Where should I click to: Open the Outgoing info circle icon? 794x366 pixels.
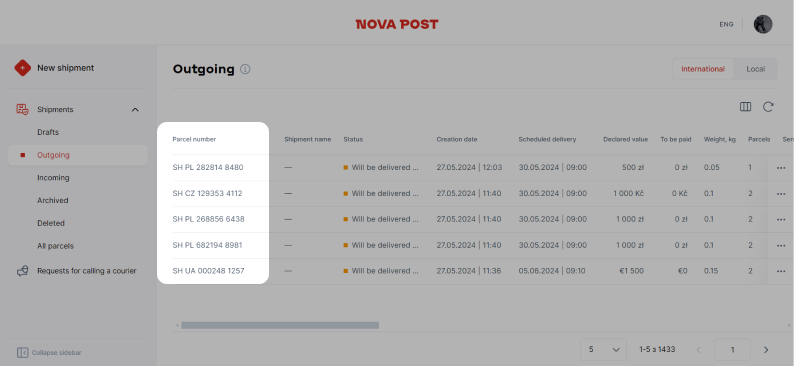click(x=246, y=69)
